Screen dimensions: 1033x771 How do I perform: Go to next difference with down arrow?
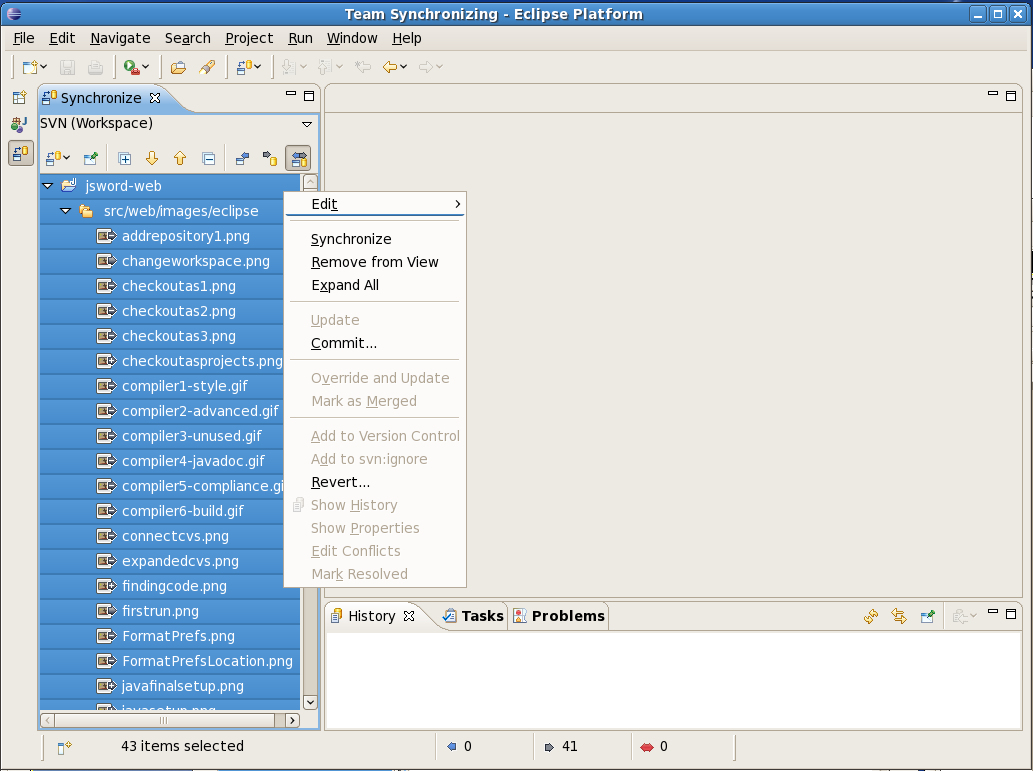click(x=152, y=158)
